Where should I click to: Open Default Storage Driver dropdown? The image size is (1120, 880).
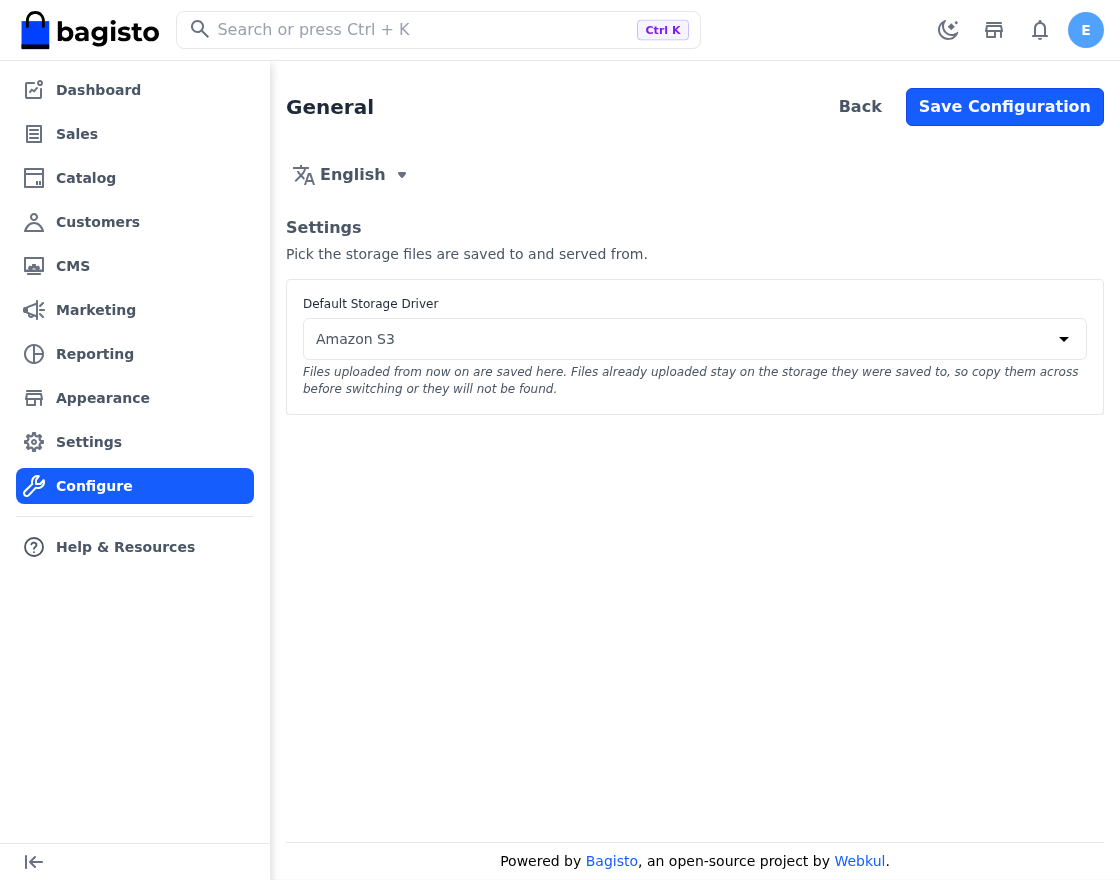694,339
